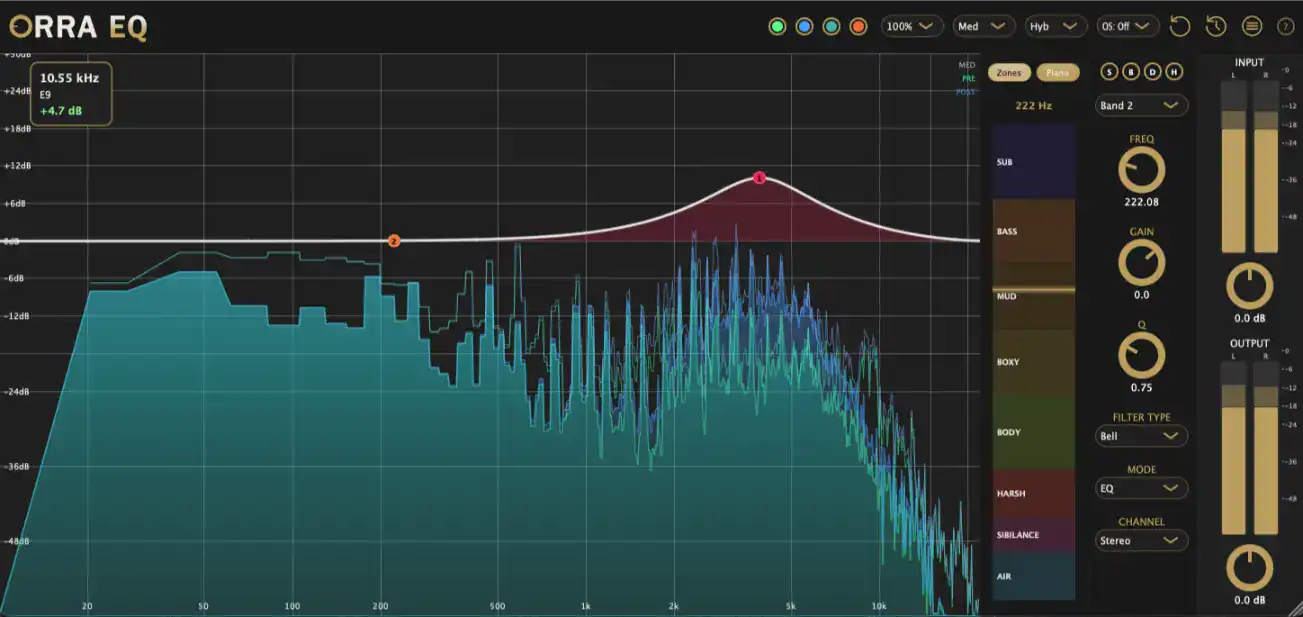The height and width of the screenshot is (617, 1303).
Task: Click the 0.75 Q value
Action: coord(1142,387)
